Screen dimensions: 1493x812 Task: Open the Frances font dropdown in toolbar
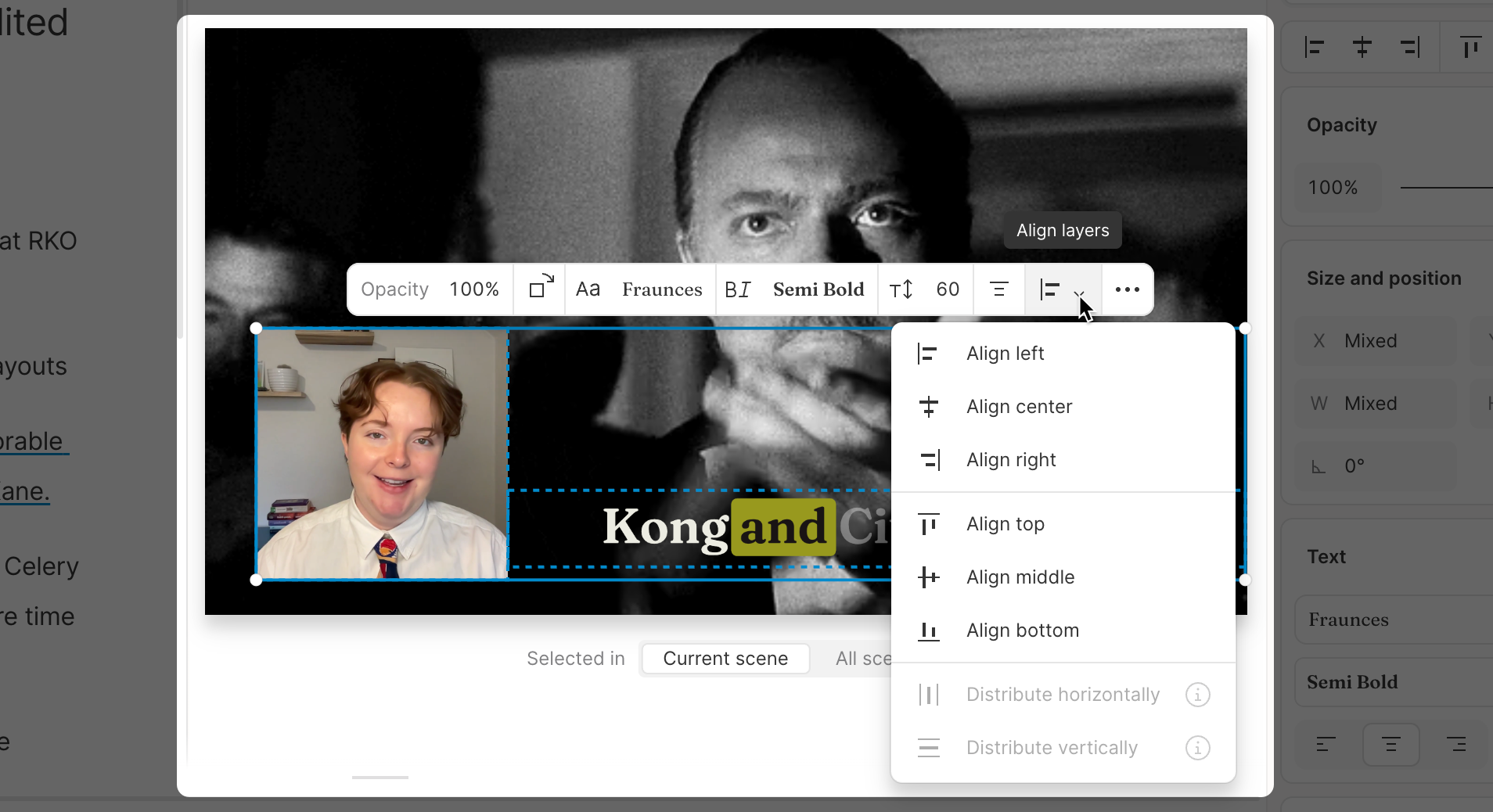(662, 289)
